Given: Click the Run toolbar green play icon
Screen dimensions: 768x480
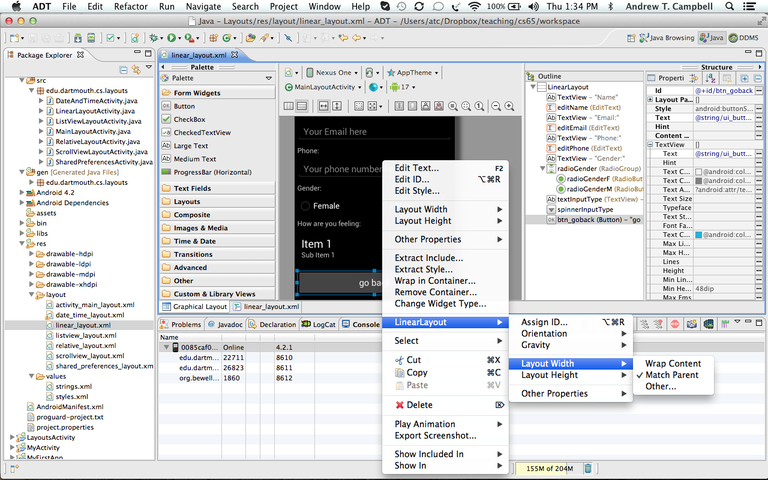Looking at the screenshot, I should click(x=171, y=38).
